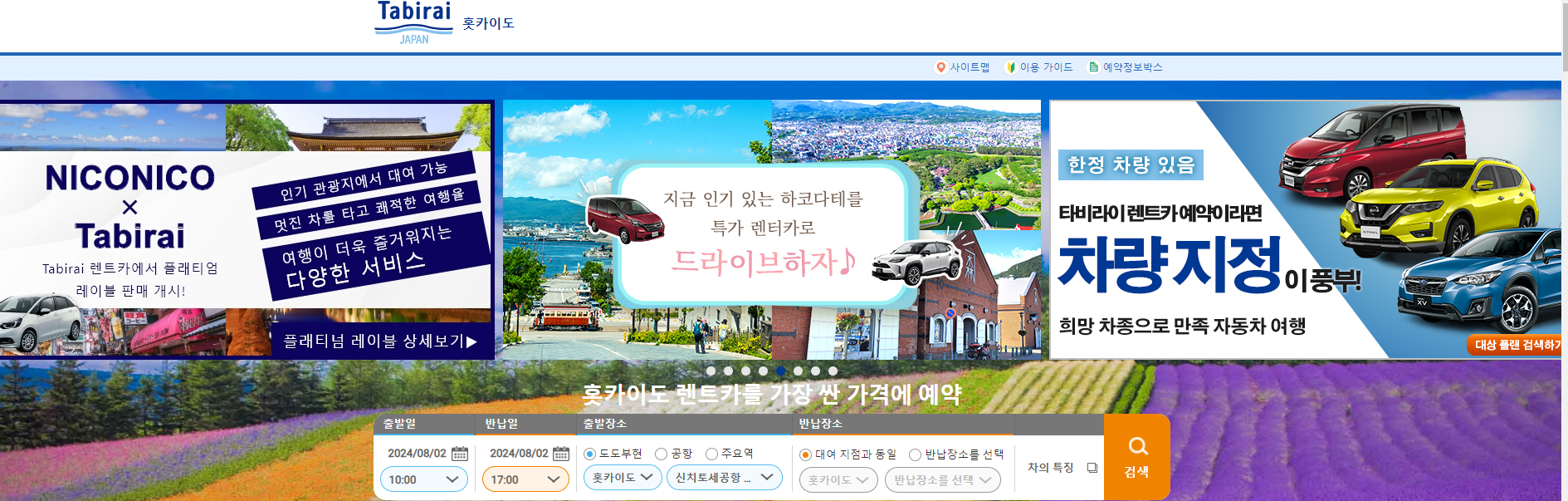Click the 홋카이도 text beside the logo

pyautogui.click(x=489, y=23)
